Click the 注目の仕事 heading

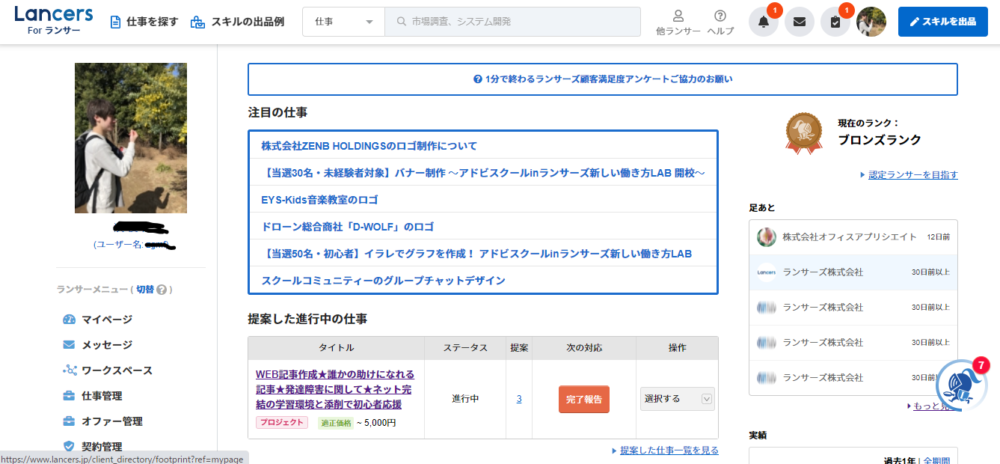point(277,113)
